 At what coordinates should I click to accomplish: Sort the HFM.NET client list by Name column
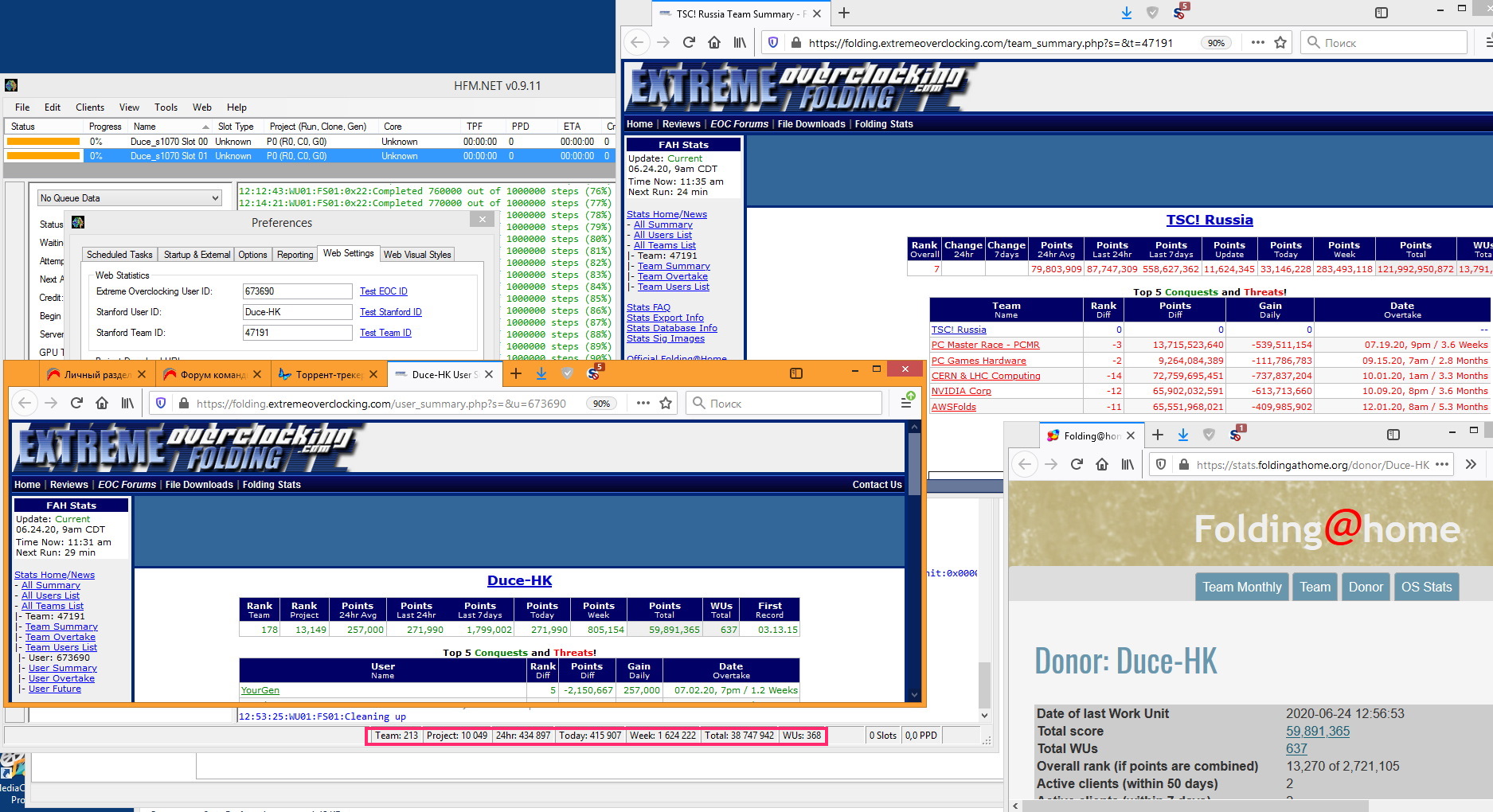[170, 127]
